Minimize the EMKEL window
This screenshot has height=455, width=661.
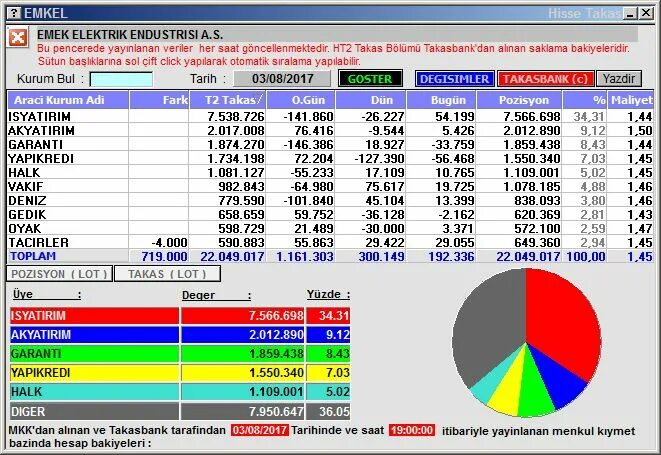[x=631, y=13]
